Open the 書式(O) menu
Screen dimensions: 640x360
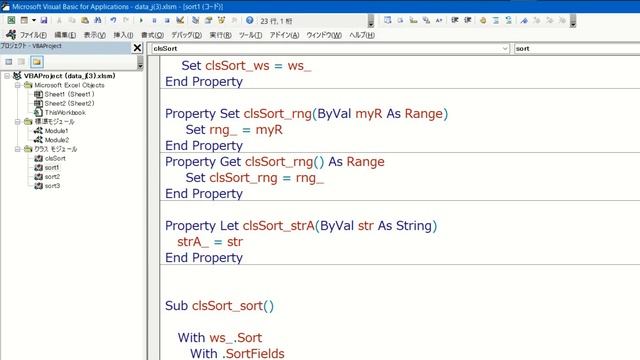click(152, 35)
